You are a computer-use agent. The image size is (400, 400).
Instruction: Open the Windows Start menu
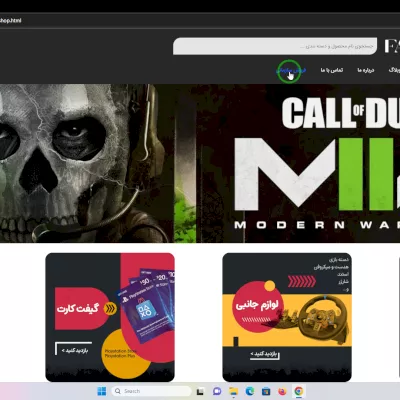(101, 391)
